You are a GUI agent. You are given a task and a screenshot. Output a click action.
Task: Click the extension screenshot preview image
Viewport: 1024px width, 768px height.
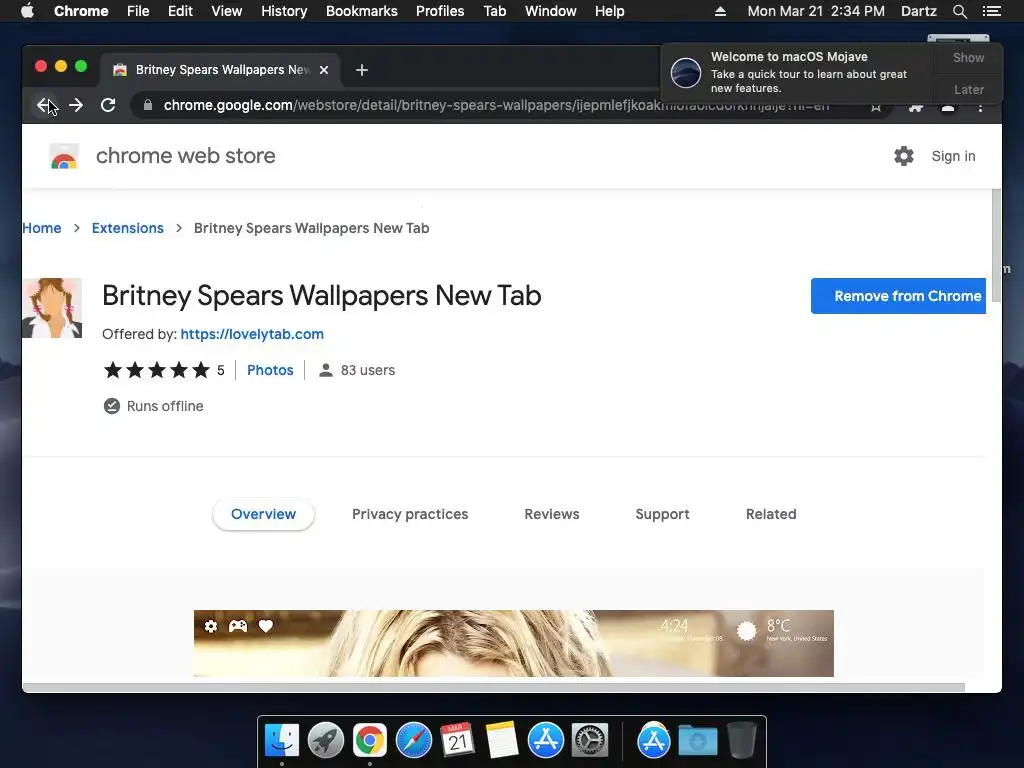coord(513,643)
